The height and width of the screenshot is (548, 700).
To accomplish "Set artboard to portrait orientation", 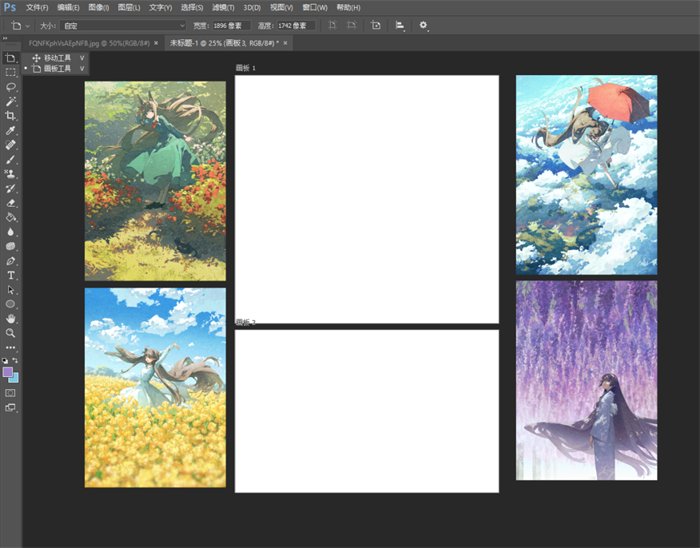I will tap(332, 25).
